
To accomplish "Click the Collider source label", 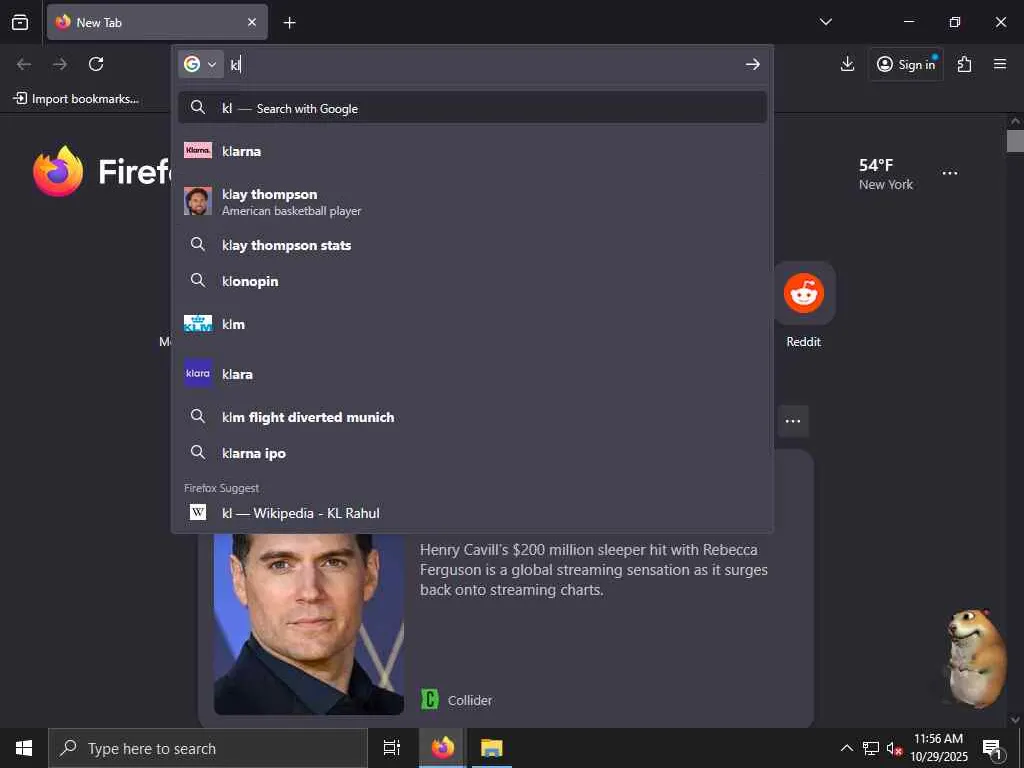I will point(470,700).
